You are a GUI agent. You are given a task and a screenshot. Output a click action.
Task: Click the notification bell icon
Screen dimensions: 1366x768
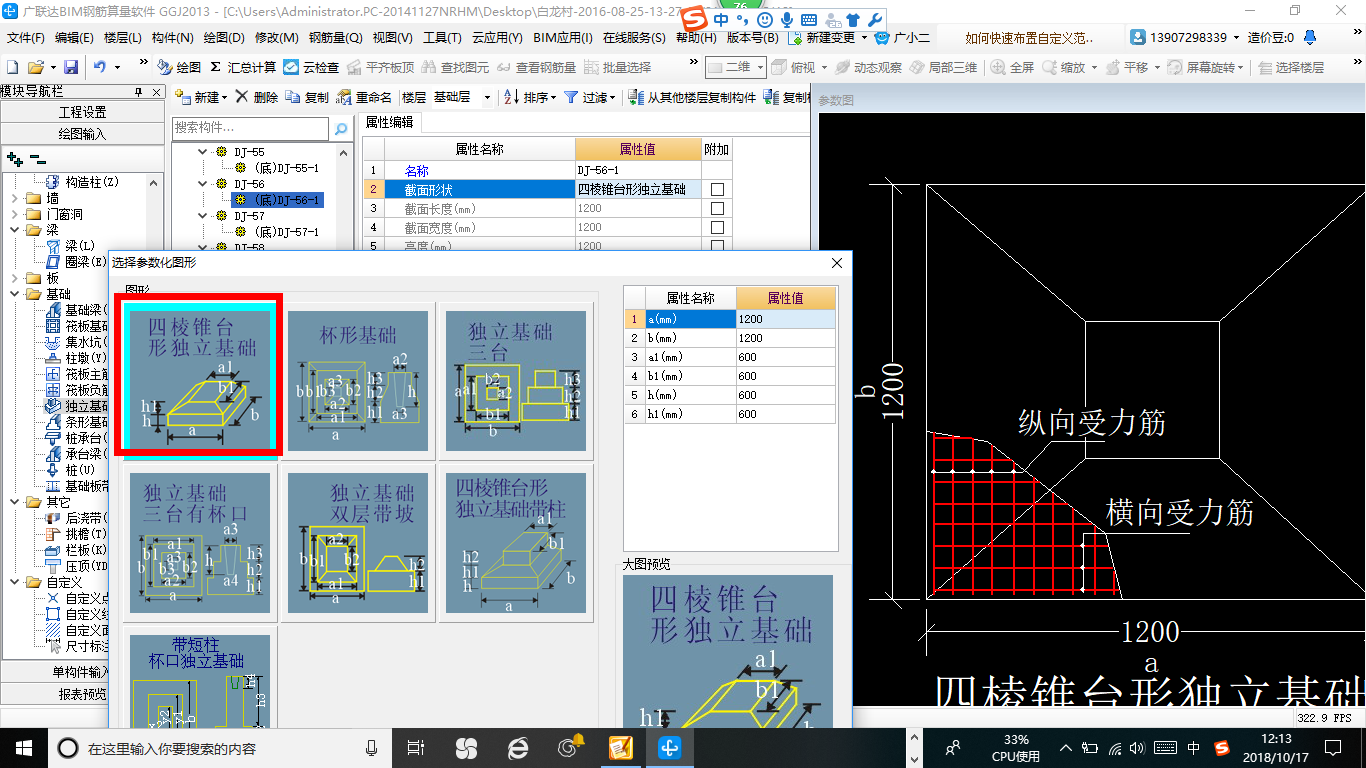[x=1311, y=37]
